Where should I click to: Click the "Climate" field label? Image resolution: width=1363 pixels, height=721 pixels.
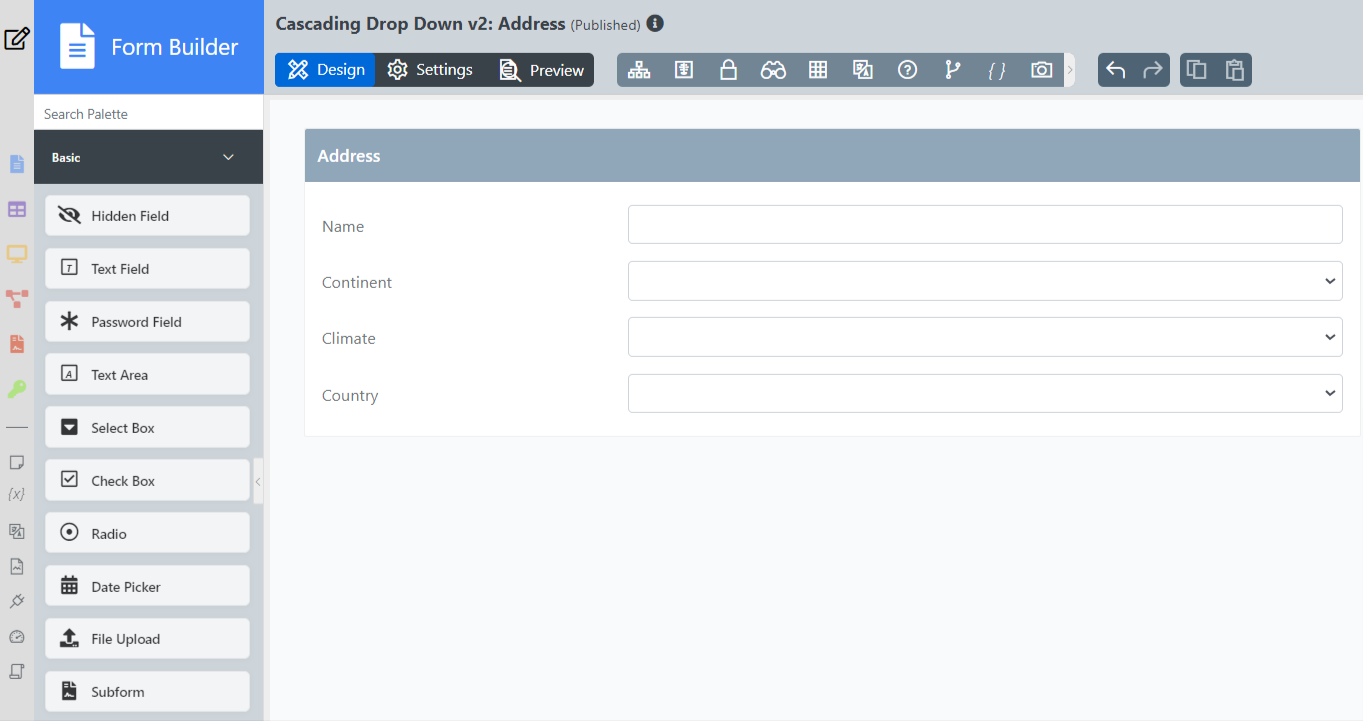point(349,339)
